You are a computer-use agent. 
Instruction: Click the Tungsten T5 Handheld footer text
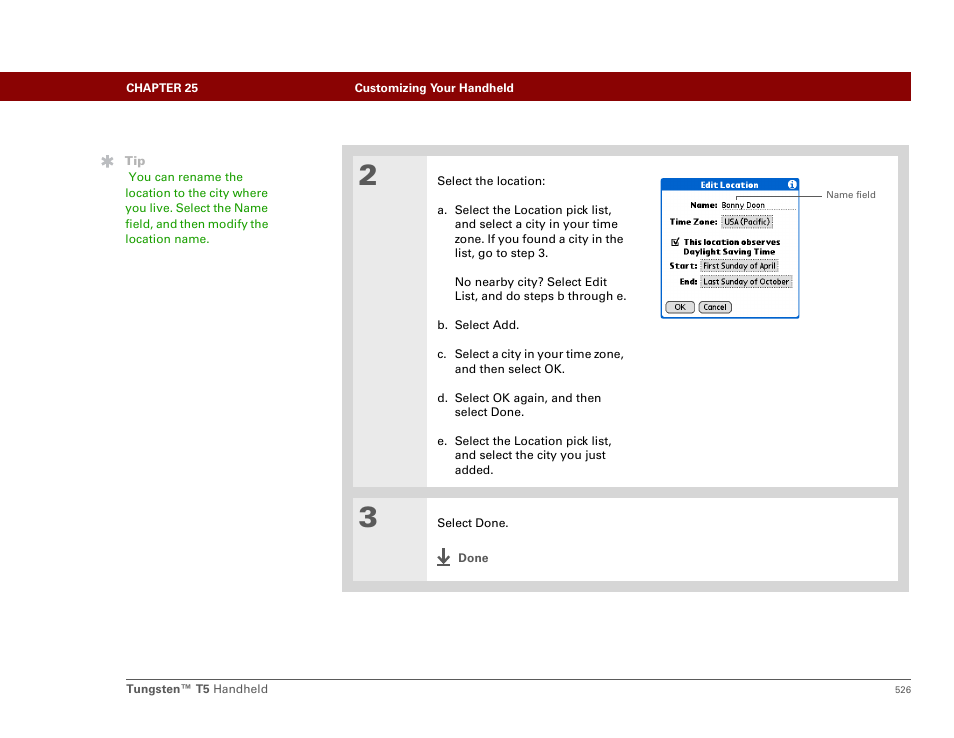pos(197,689)
